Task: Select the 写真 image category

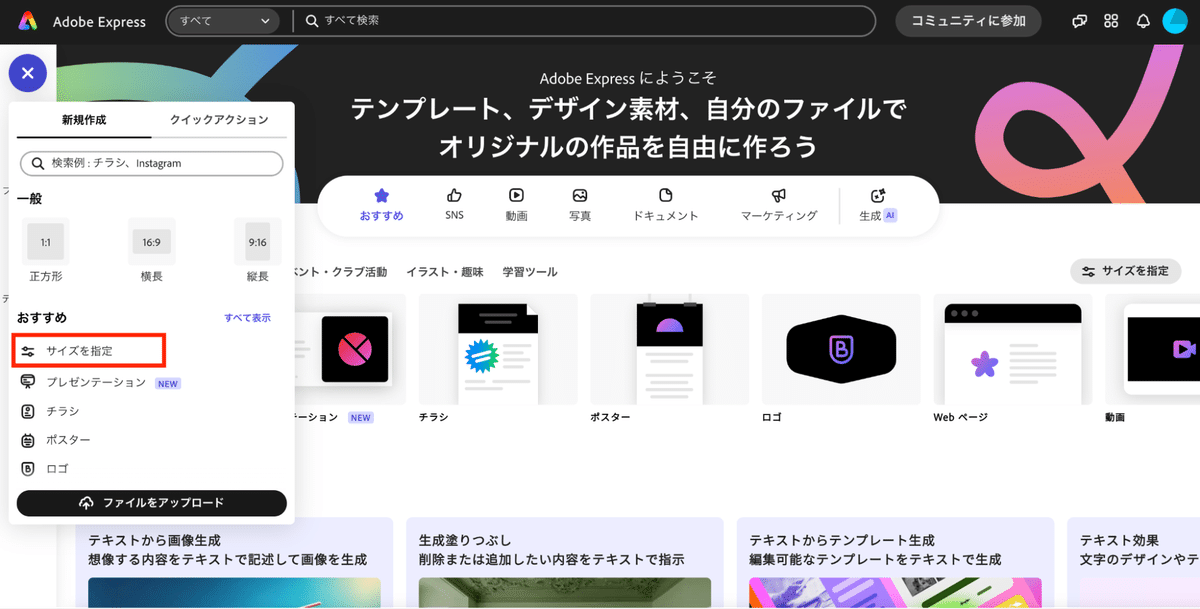Action: pos(580,204)
